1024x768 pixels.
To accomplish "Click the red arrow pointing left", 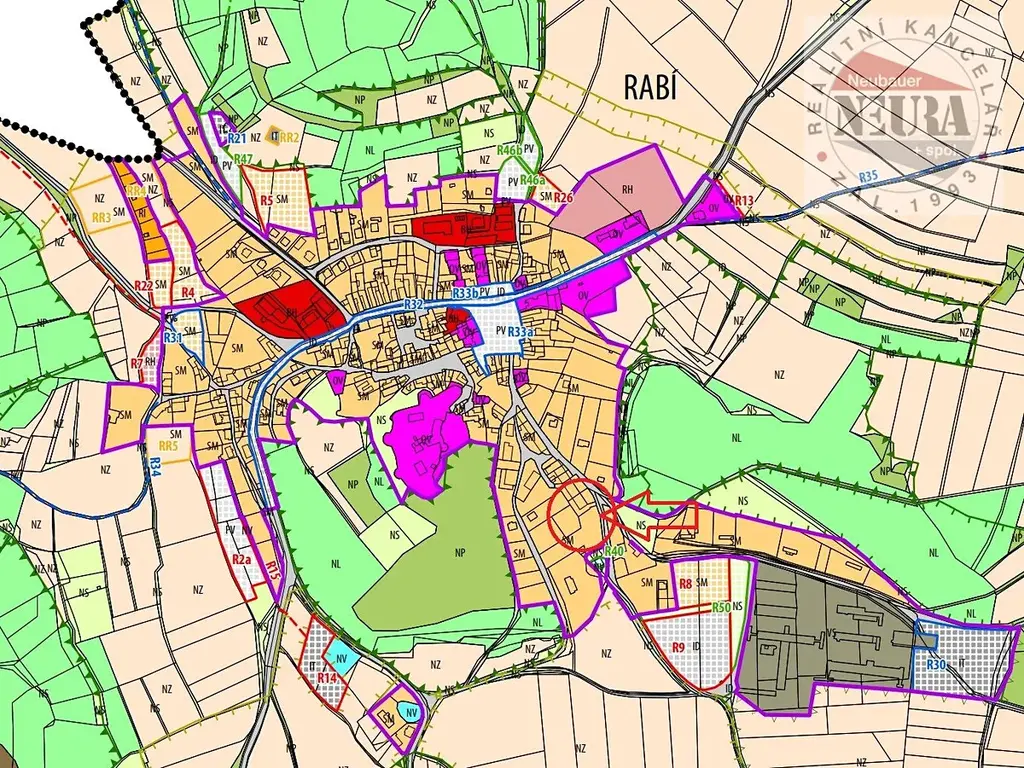I will point(660,517).
